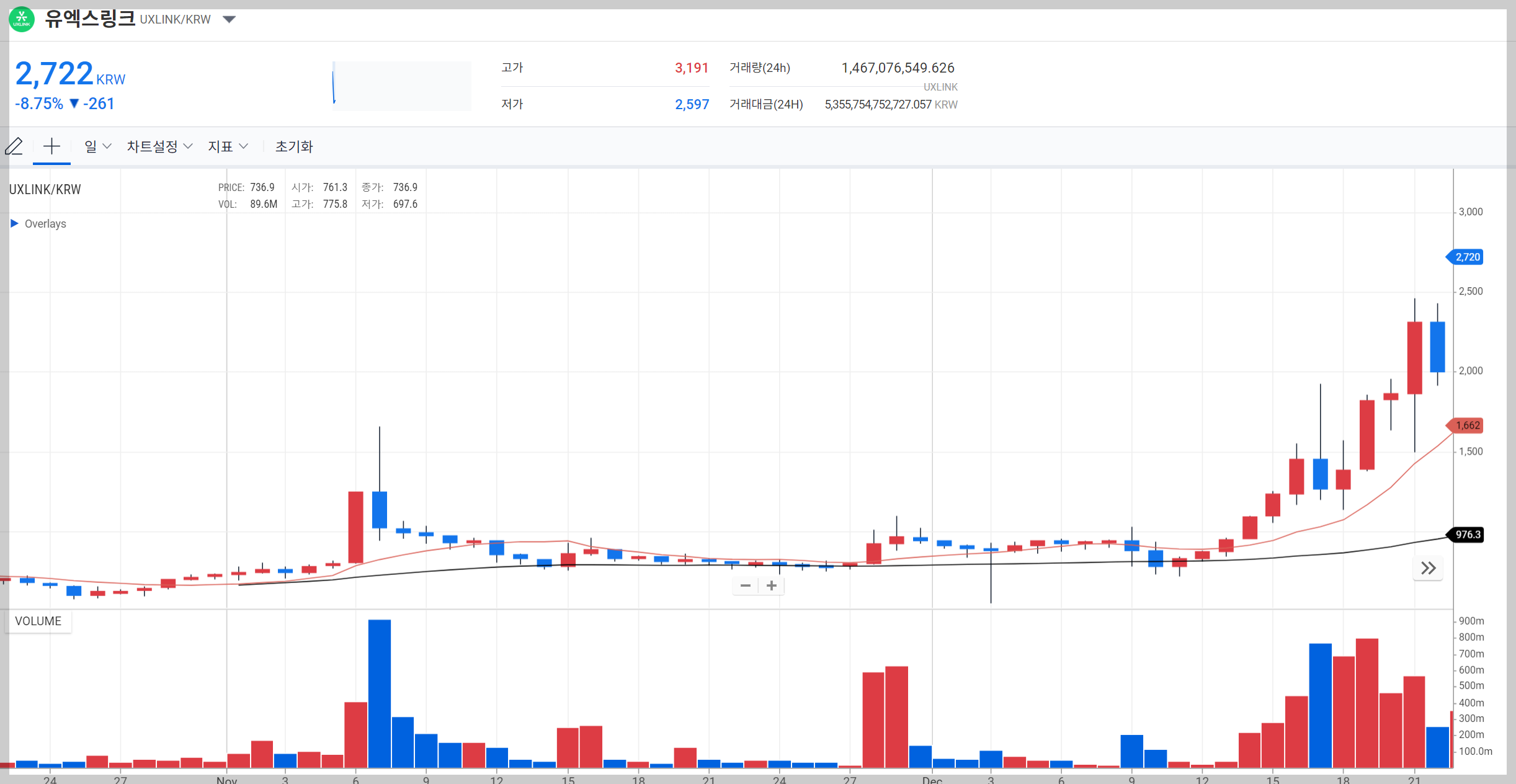
Task: Click the green UXLINK coin logo
Action: pos(22,19)
